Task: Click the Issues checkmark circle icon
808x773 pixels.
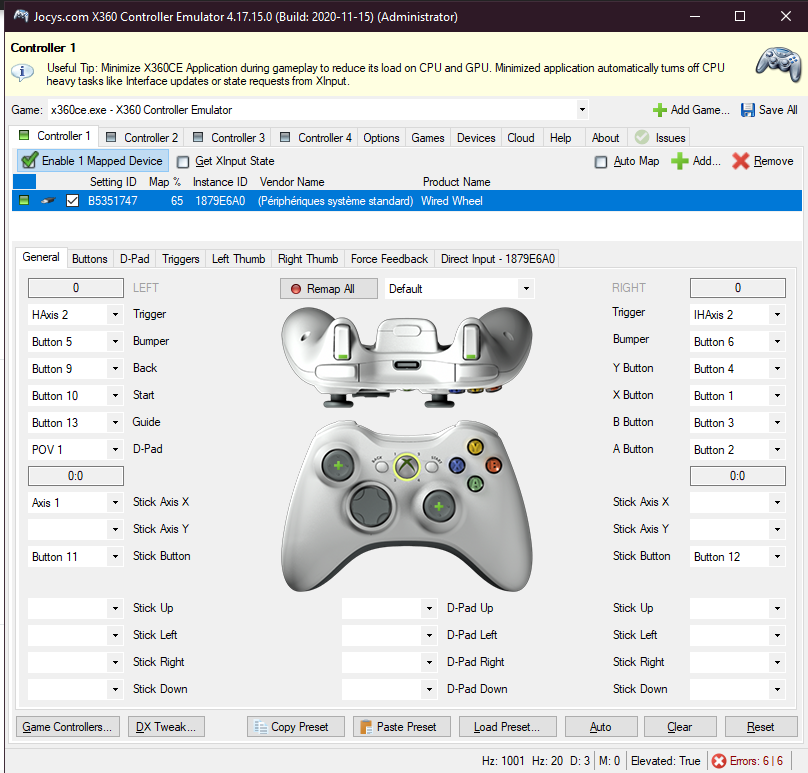Action: point(642,137)
